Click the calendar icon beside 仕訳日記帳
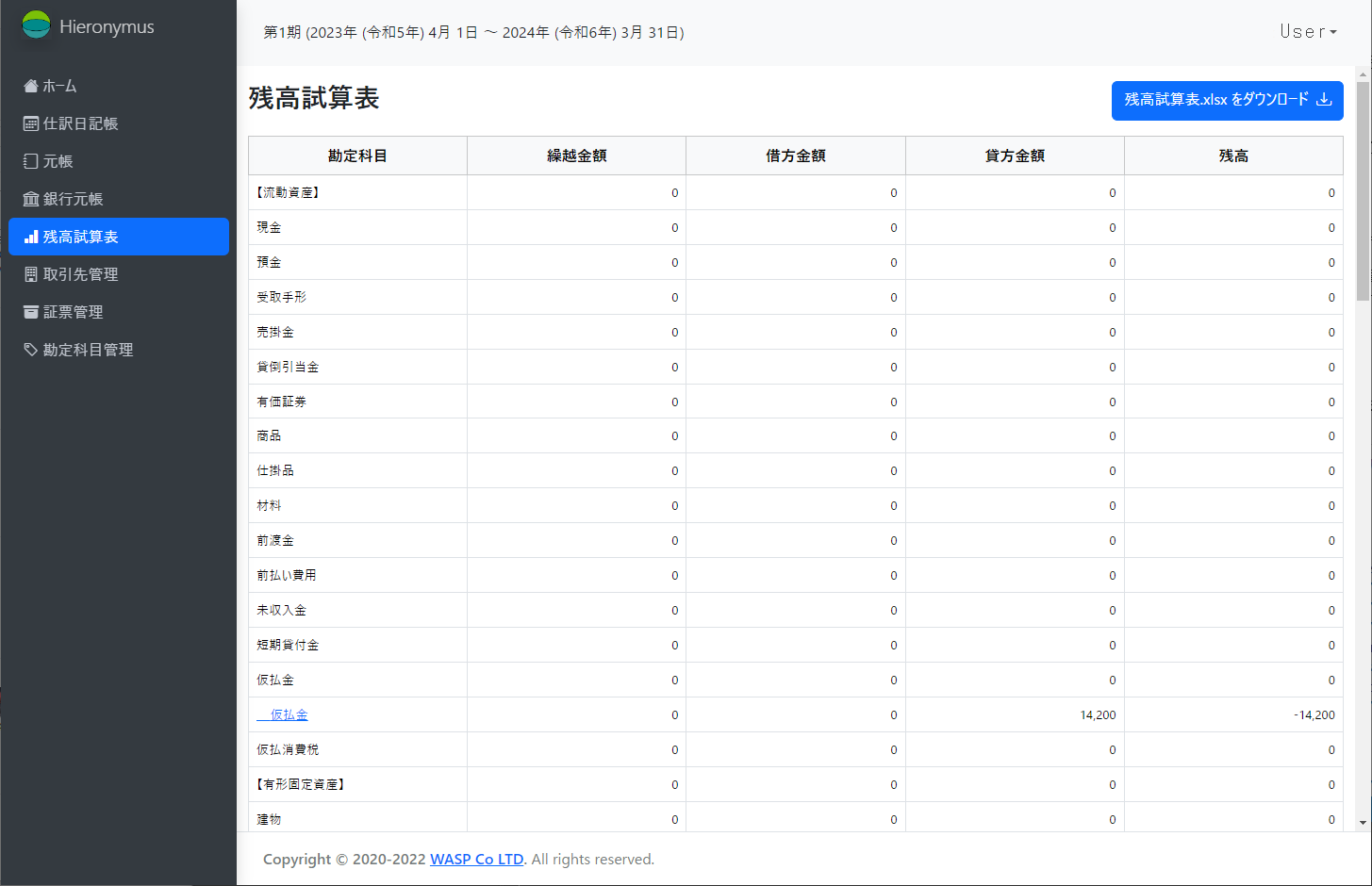This screenshot has width=1372, height=886. click(31, 123)
